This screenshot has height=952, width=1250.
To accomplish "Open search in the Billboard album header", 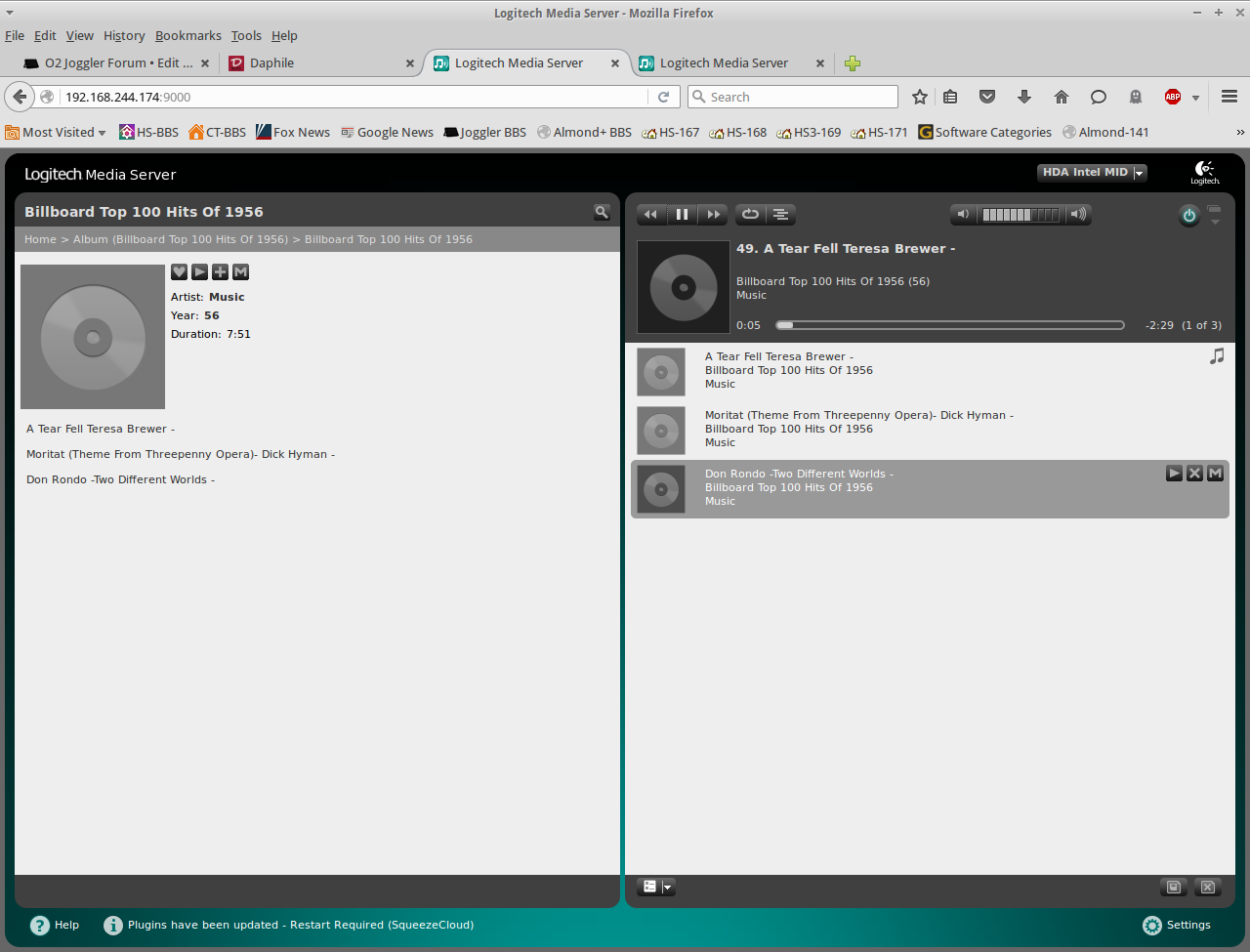I will pos(602,212).
